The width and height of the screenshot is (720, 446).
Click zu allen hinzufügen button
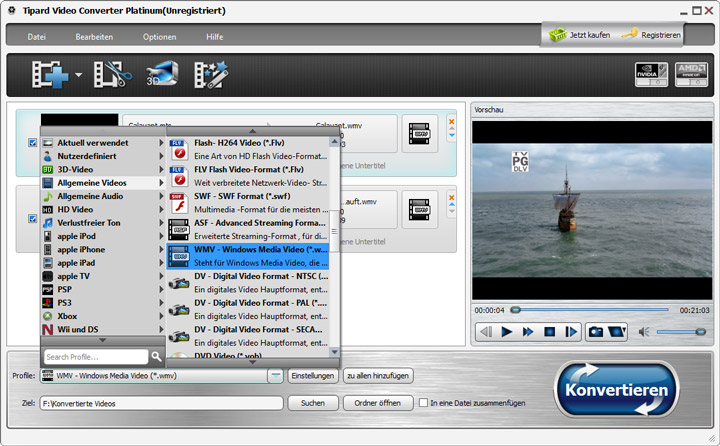pyautogui.click(x=378, y=376)
